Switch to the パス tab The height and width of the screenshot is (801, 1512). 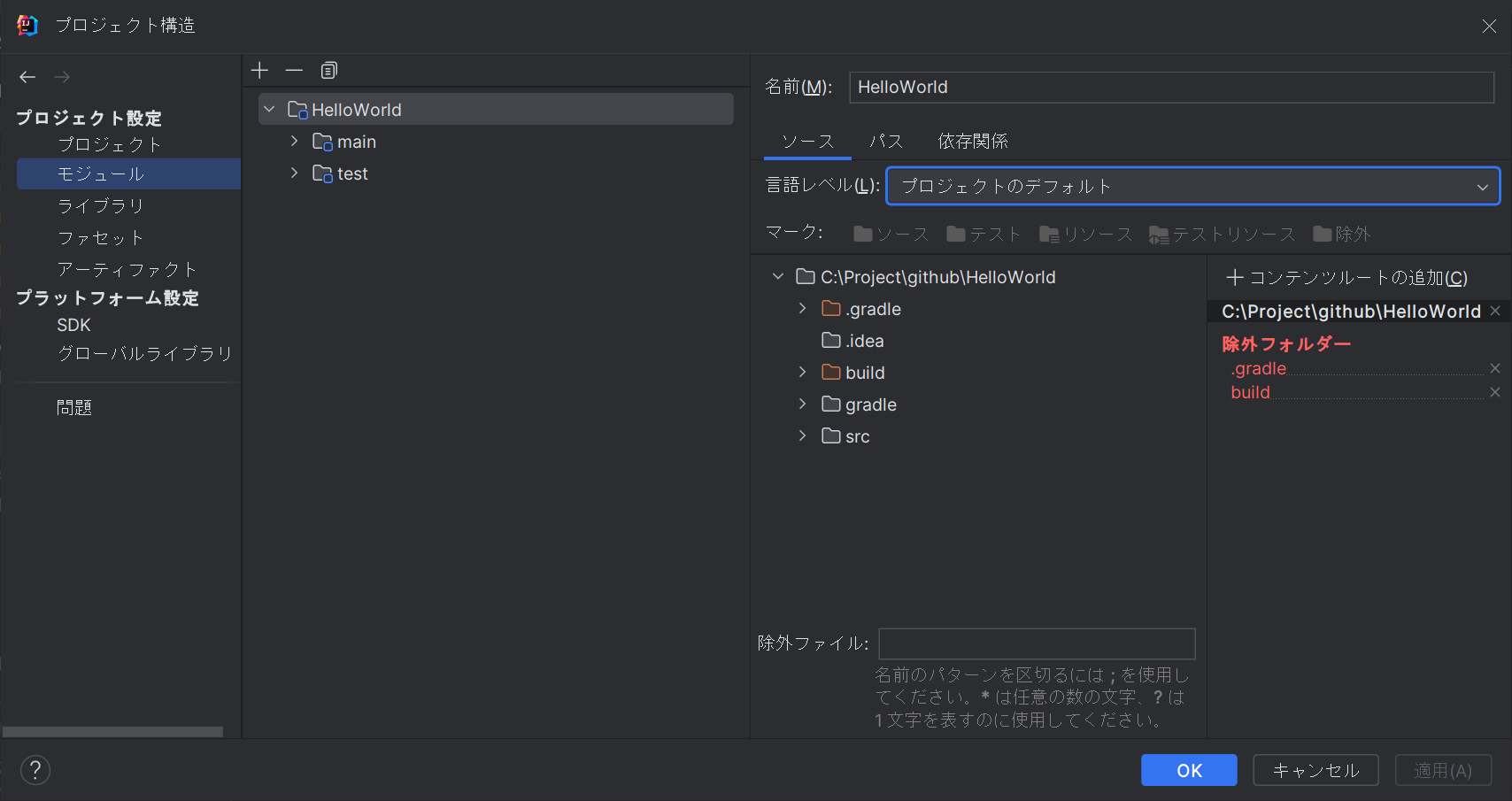click(x=886, y=141)
